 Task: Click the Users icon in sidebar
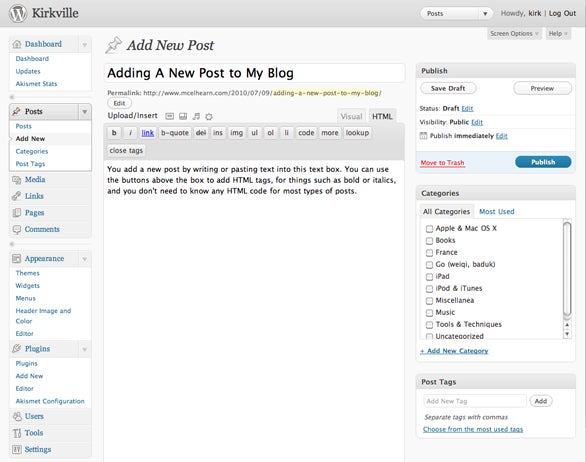tap(17, 416)
